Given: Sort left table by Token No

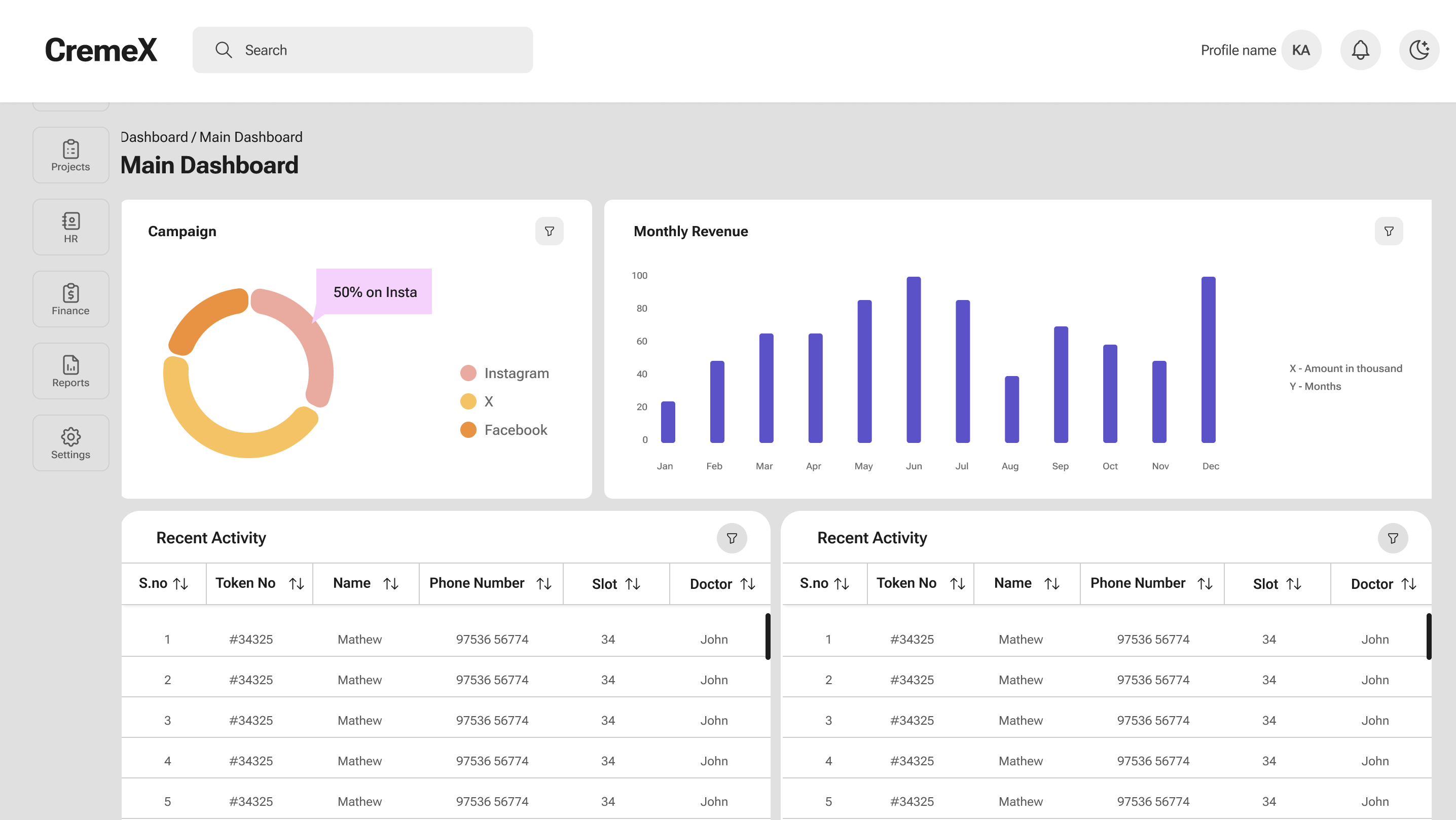Looking at the screenshot, I should click(x=297, y=584).
